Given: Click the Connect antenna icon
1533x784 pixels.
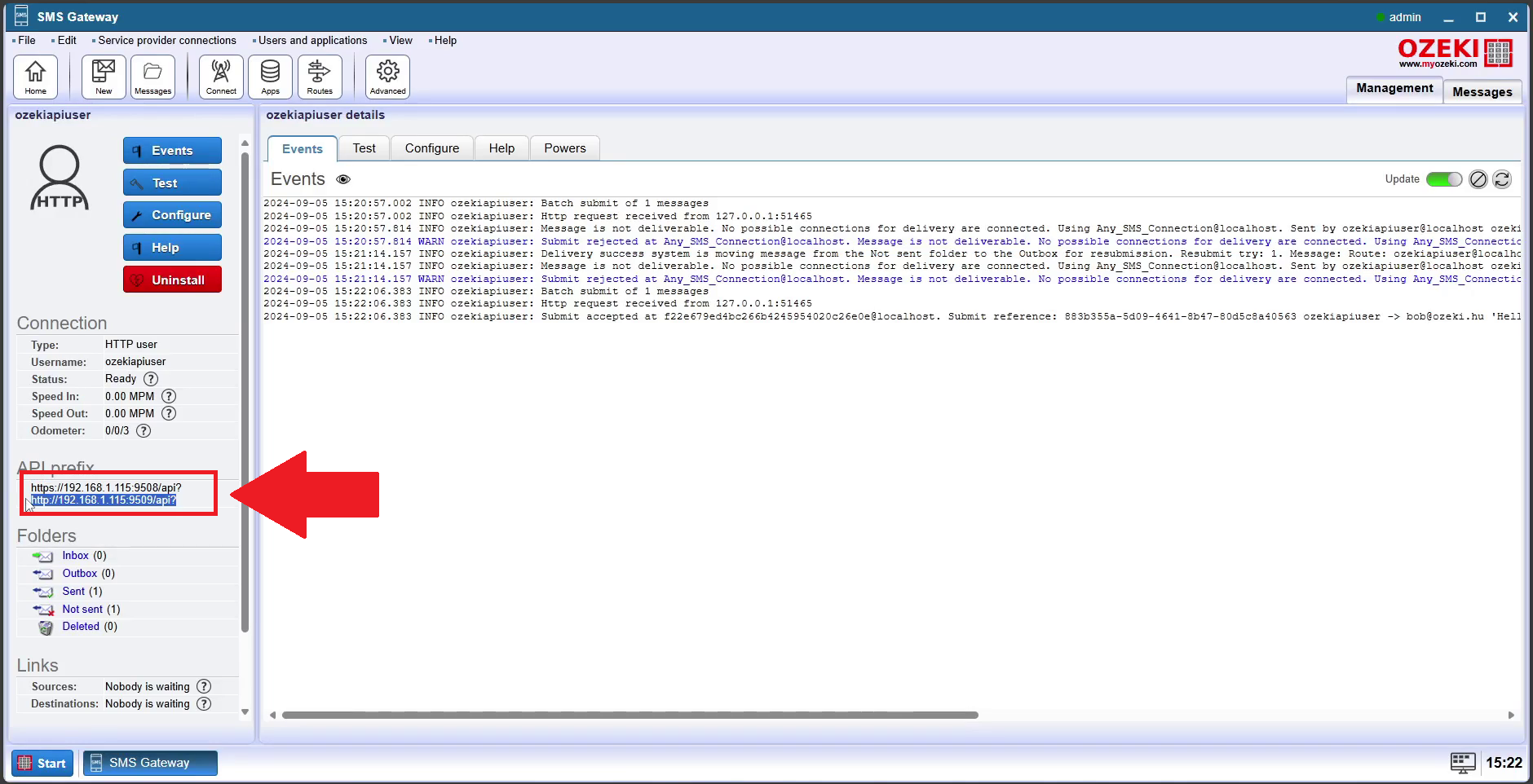Looking at the screenshot, I should click(x=221, y=77).
